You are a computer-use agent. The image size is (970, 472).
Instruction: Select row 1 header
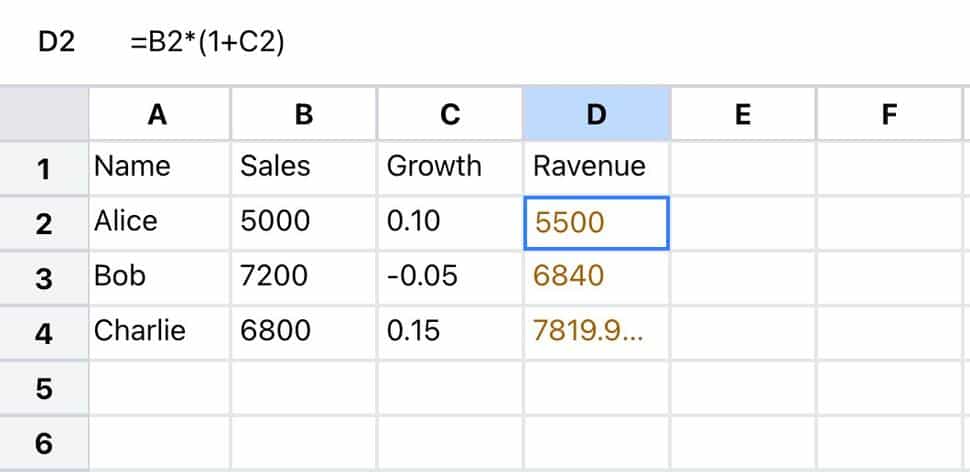pyautogui.click(x=44, y=167)
